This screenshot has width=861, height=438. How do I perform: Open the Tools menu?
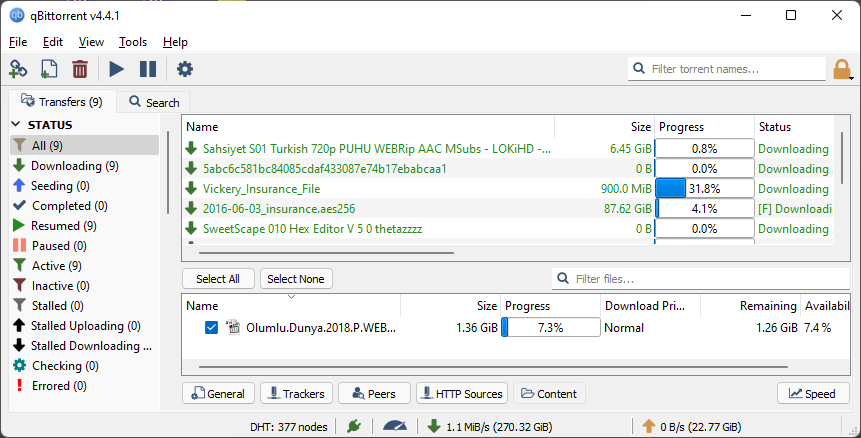click(x=133, y=42)
